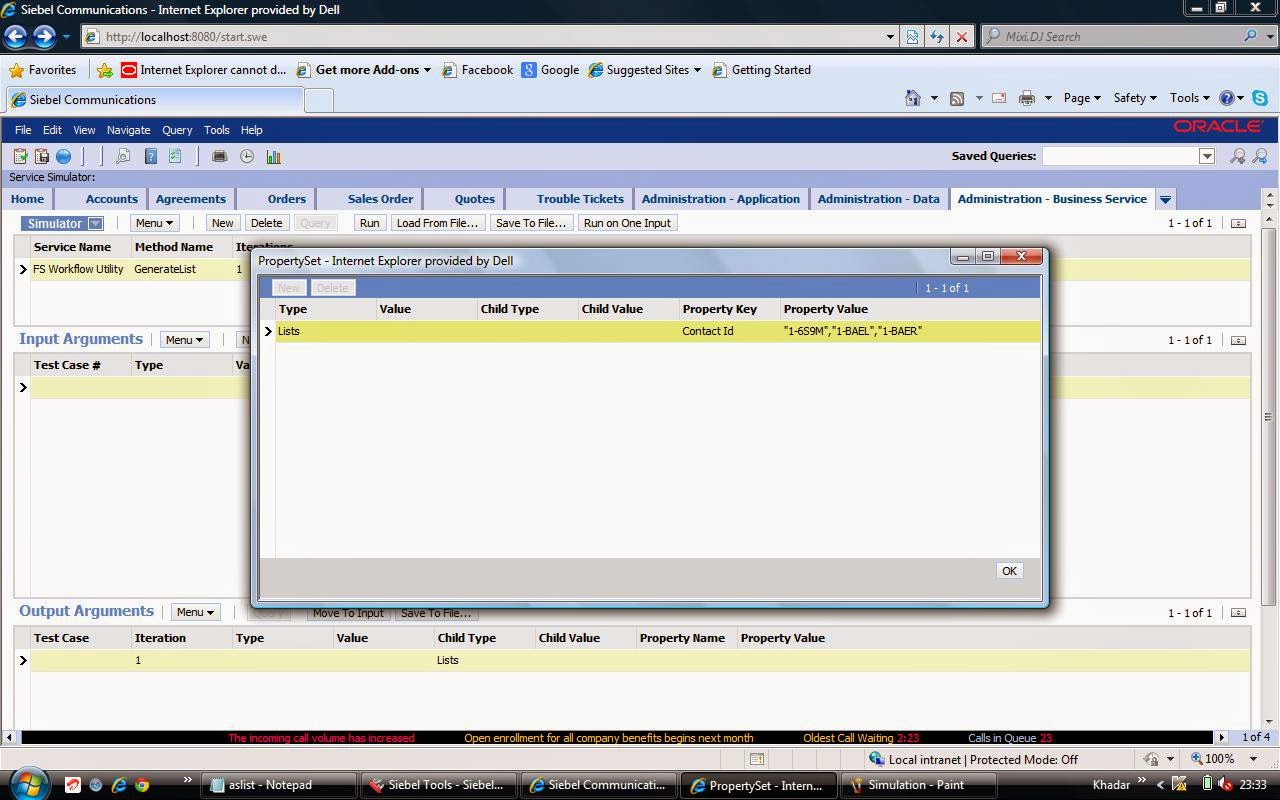Switch to Simulation - Paint in taskbar

pos(917,785)
